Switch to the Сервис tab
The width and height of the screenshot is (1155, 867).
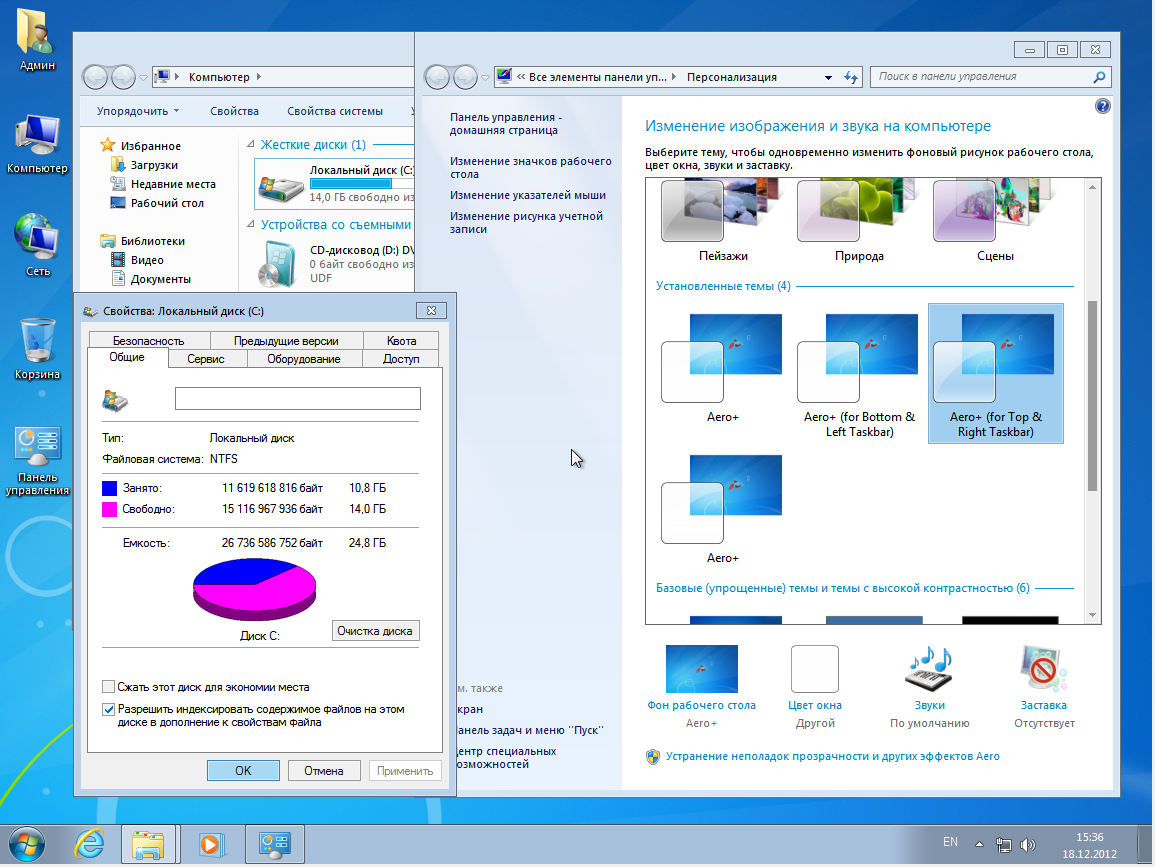tap(206, 359)
